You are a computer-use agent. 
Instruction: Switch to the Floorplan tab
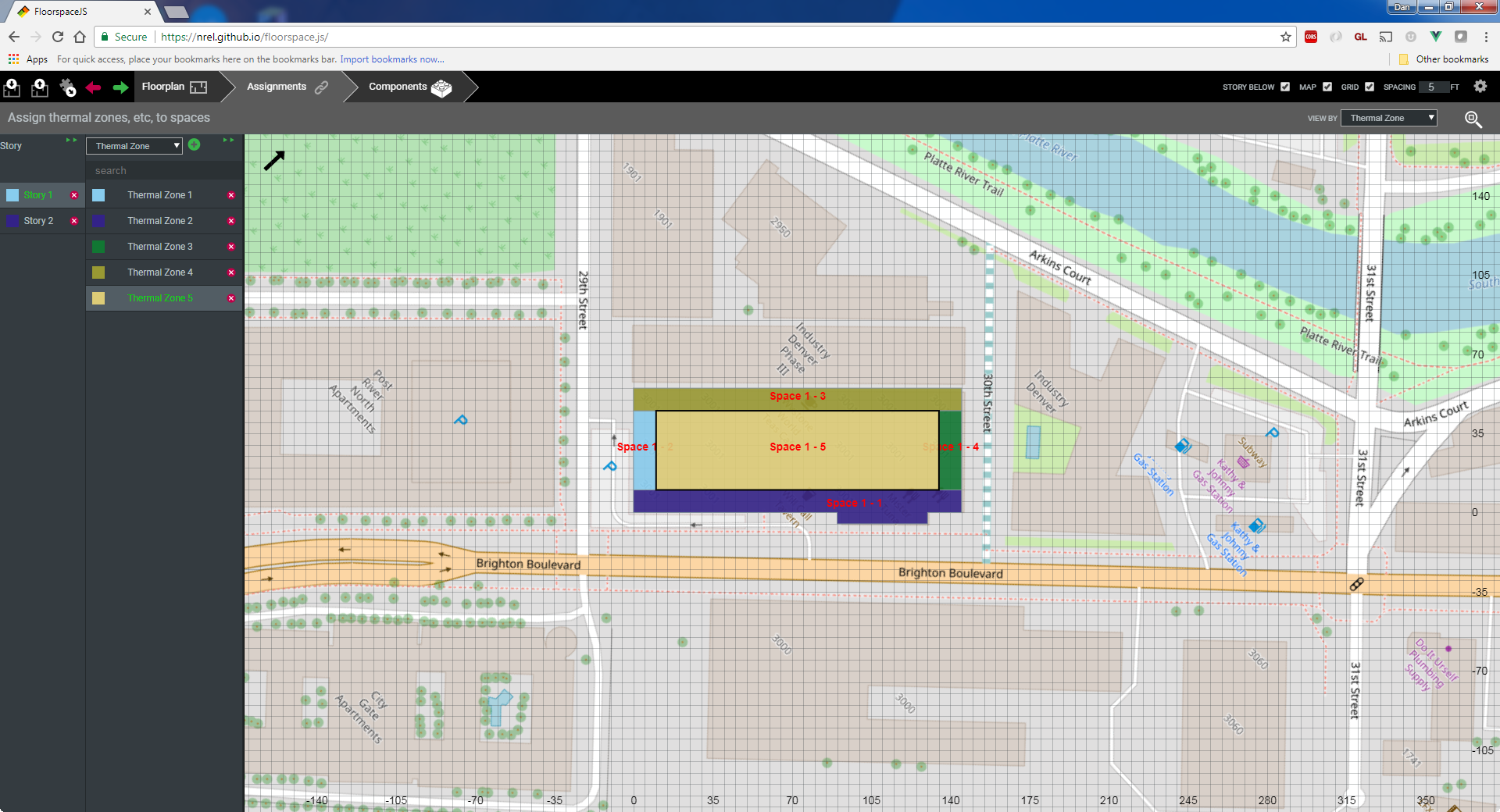[x=173, y=87]
